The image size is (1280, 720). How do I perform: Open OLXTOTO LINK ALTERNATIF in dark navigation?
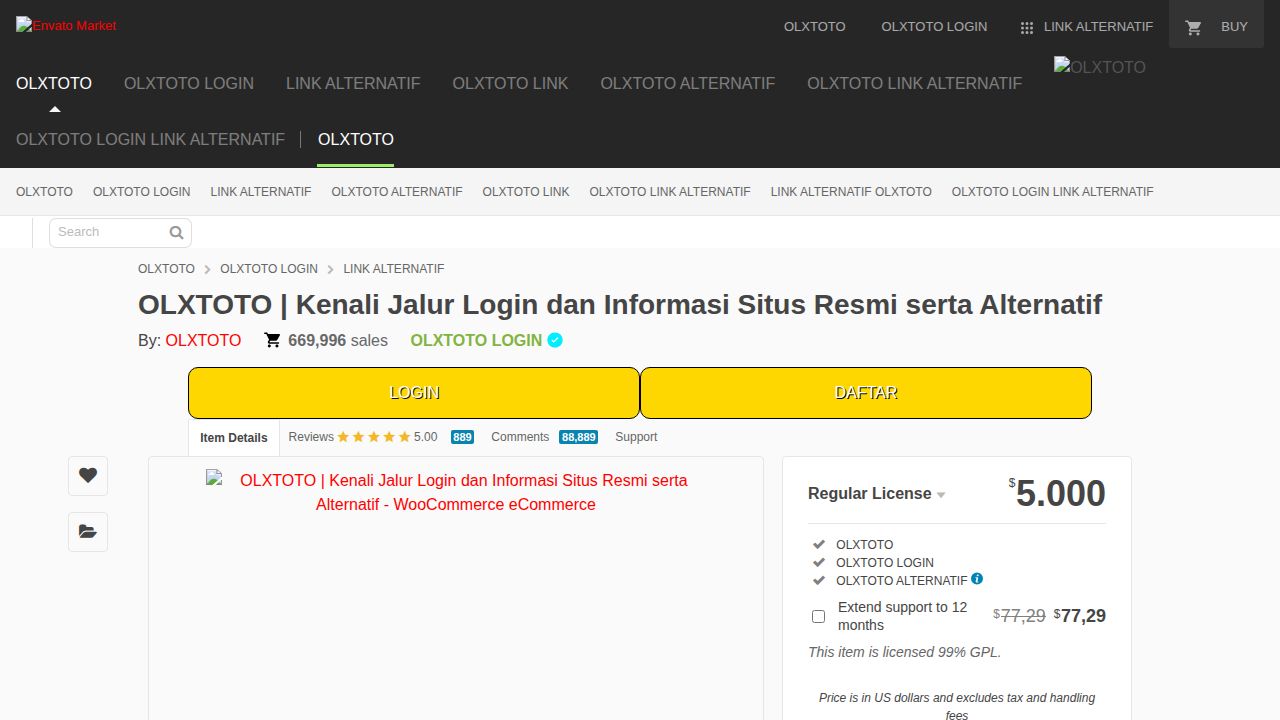[x=915, y=83]
